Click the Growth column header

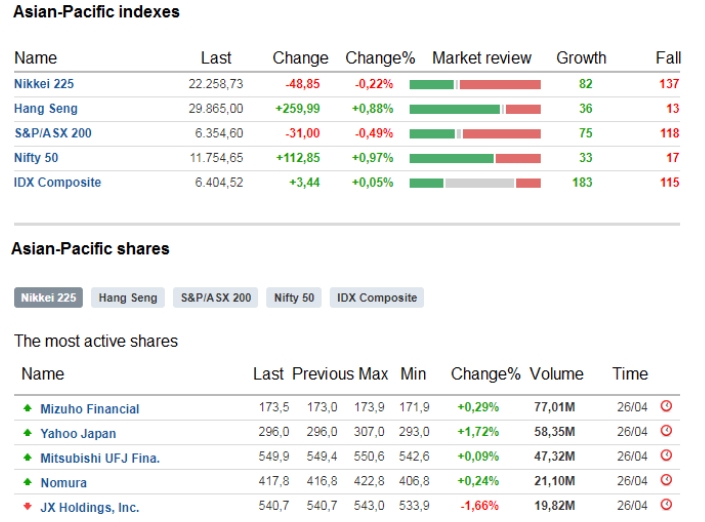581,58
